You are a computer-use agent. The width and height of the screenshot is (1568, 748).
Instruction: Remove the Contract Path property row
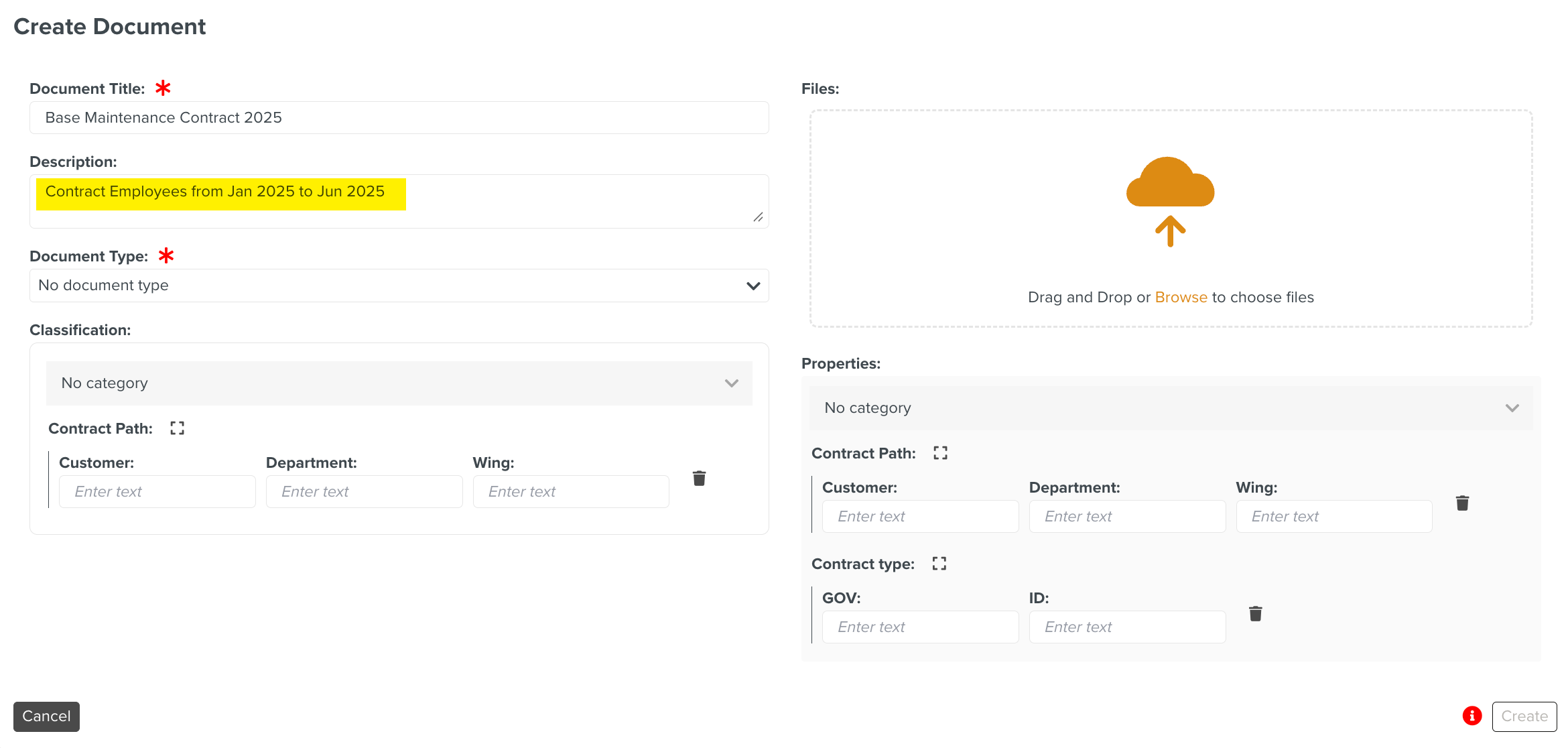(1461, 503)
